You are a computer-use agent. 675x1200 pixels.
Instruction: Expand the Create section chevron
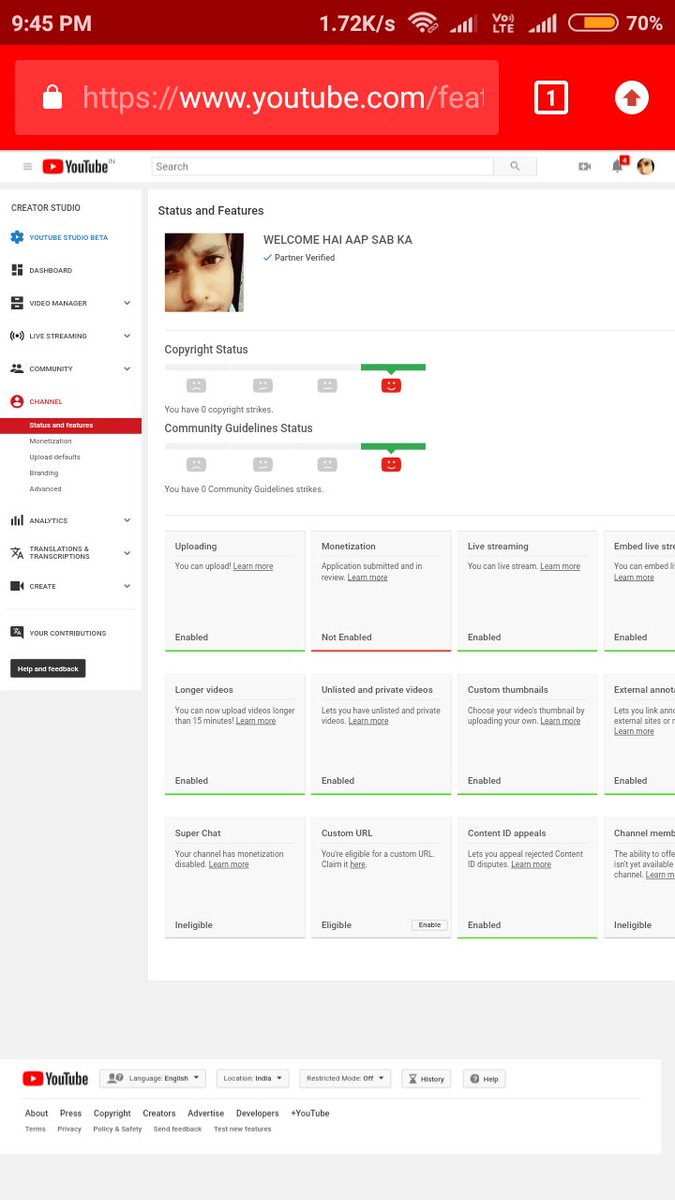coord(127,586)
